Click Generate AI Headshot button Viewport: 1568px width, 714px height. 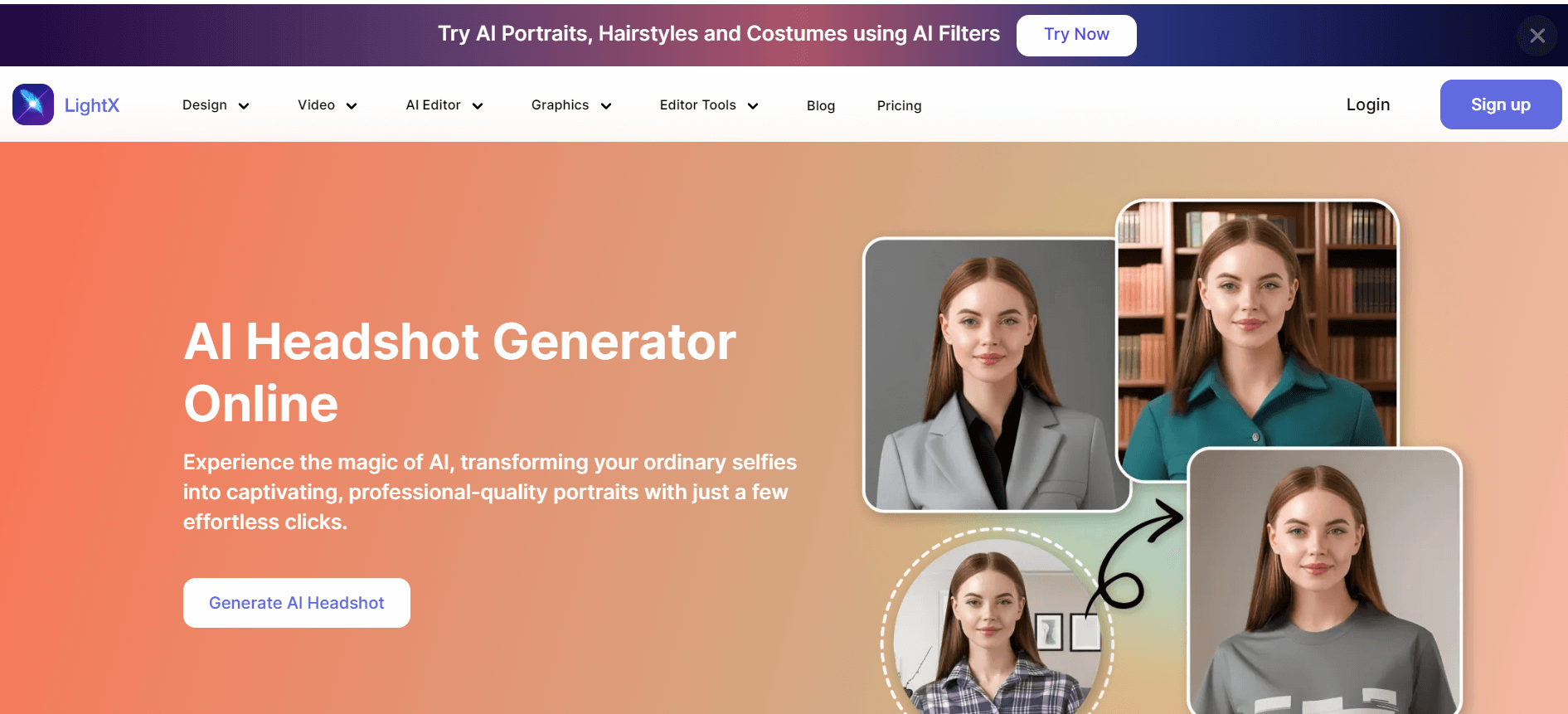297,603
